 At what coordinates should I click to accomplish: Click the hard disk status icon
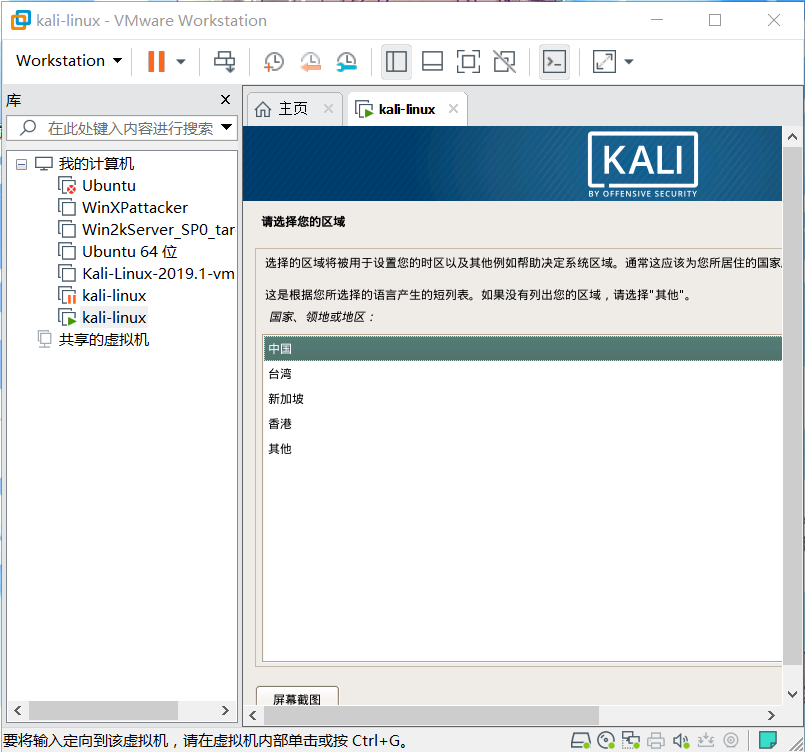point(581,740)
